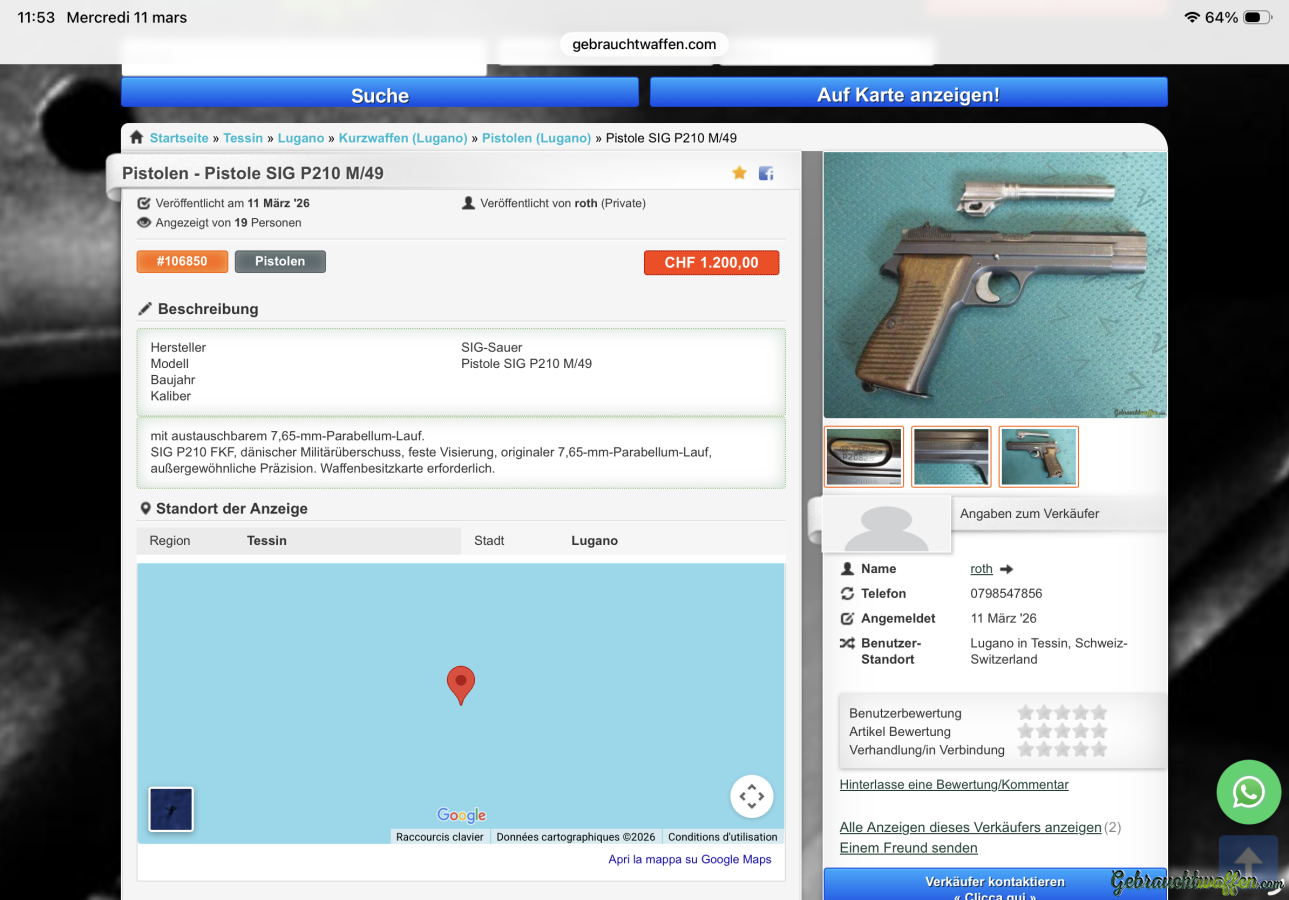This screenshot has width=1289, height=900.
Task: Open Alle Anzeigen dieses Verkäufers anzeigen
Action: 970,828
